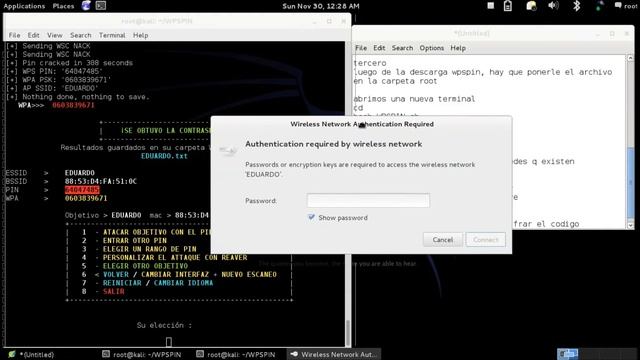The width and height of the screenshot is (640, 360).
Task: Click option 7 REINICIAR text
Action: (x=122, y=283)
